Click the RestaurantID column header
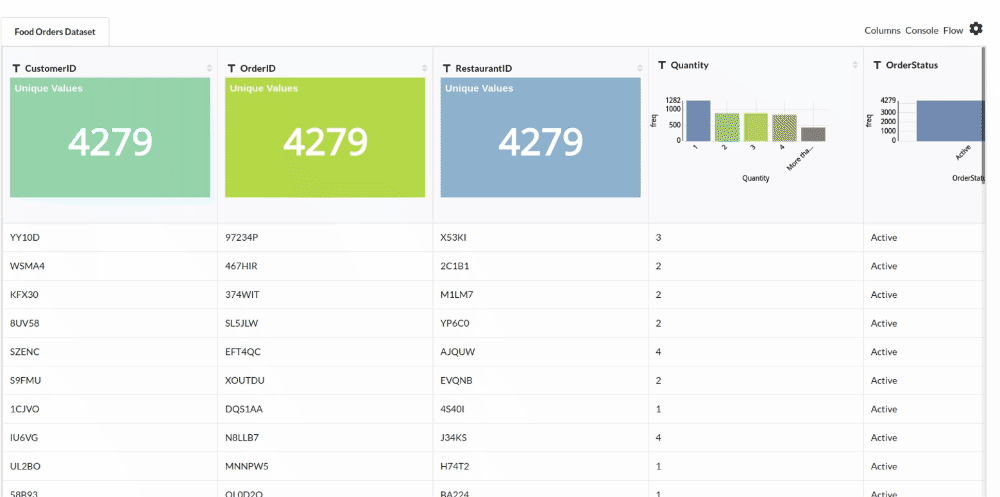This screenshot has height=497, width=1000. click(x=483, y=68)
